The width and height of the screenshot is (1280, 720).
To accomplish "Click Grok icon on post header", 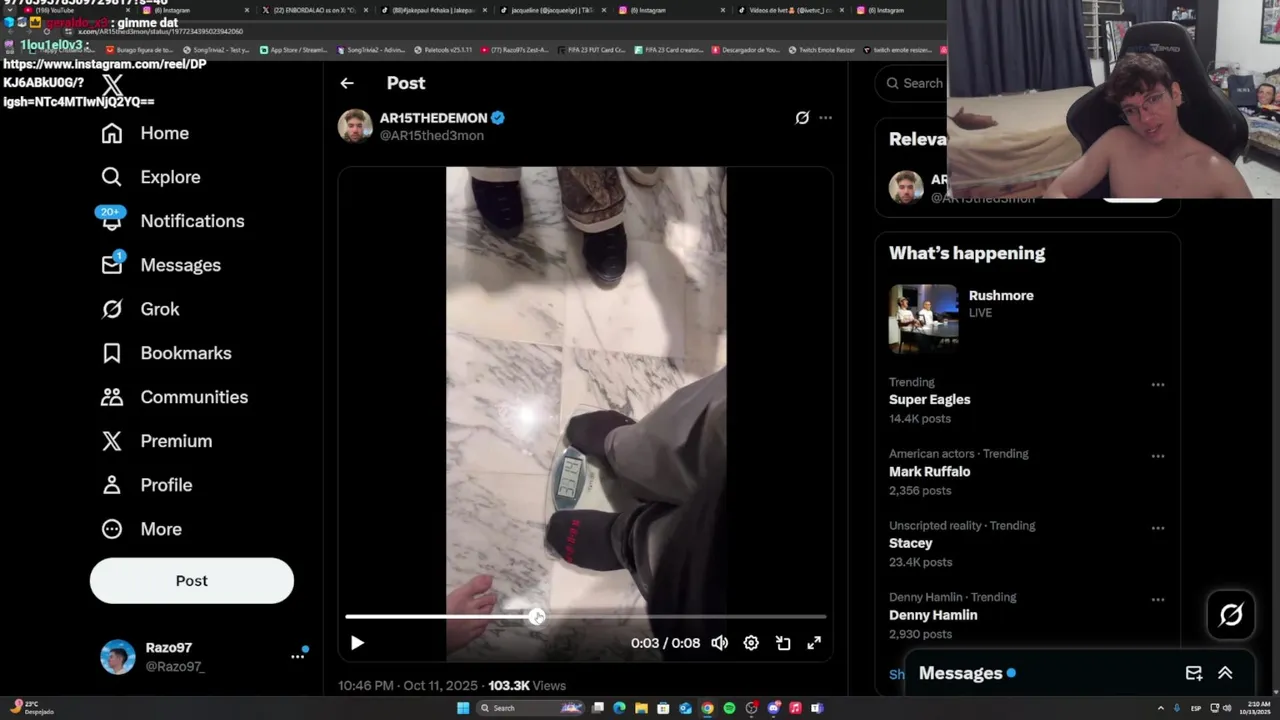I will coord(802,118).
